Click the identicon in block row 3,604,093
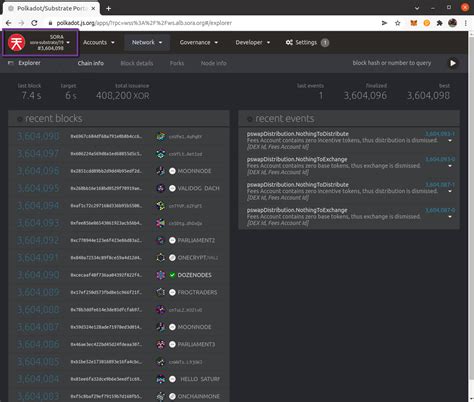Image resolution: width=474 pixels, height=402 pixels. pos(161,223)
